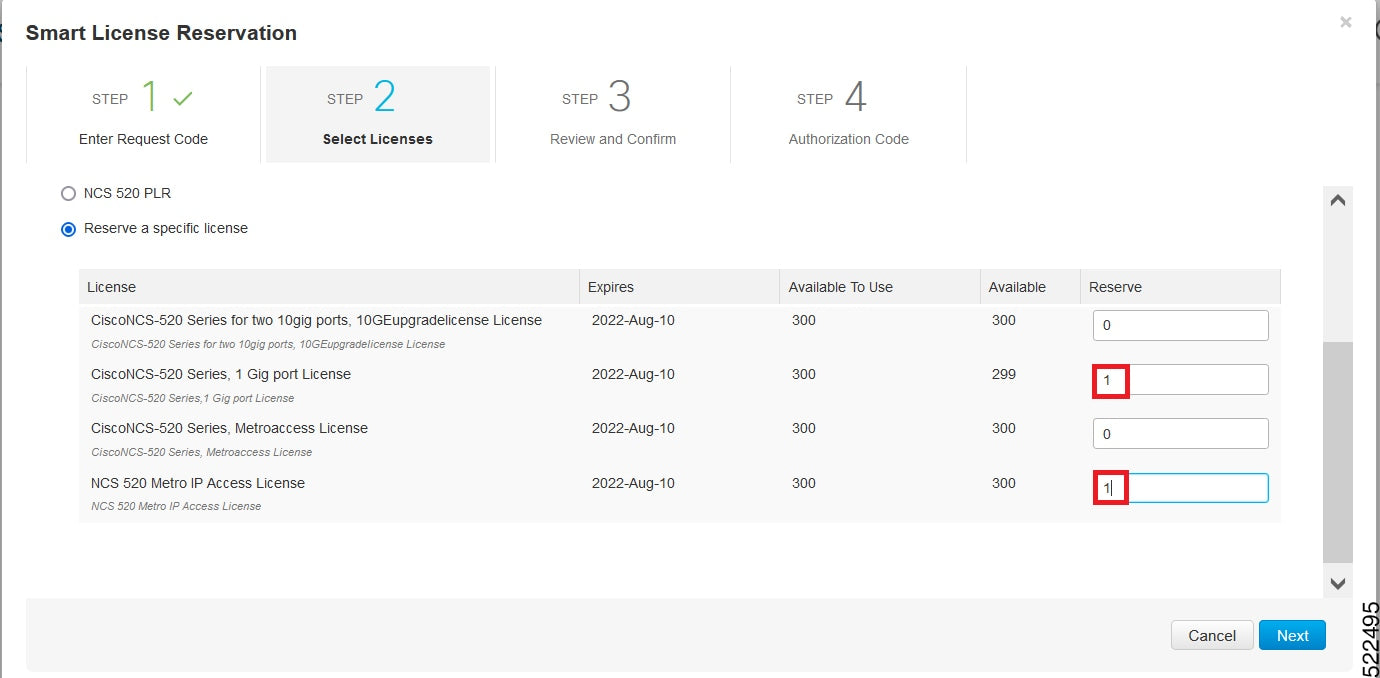Screen dimensions: 1380x678
Task: Focus Reserve field for 10GE upgrade license
Action: pos(1180,325)
